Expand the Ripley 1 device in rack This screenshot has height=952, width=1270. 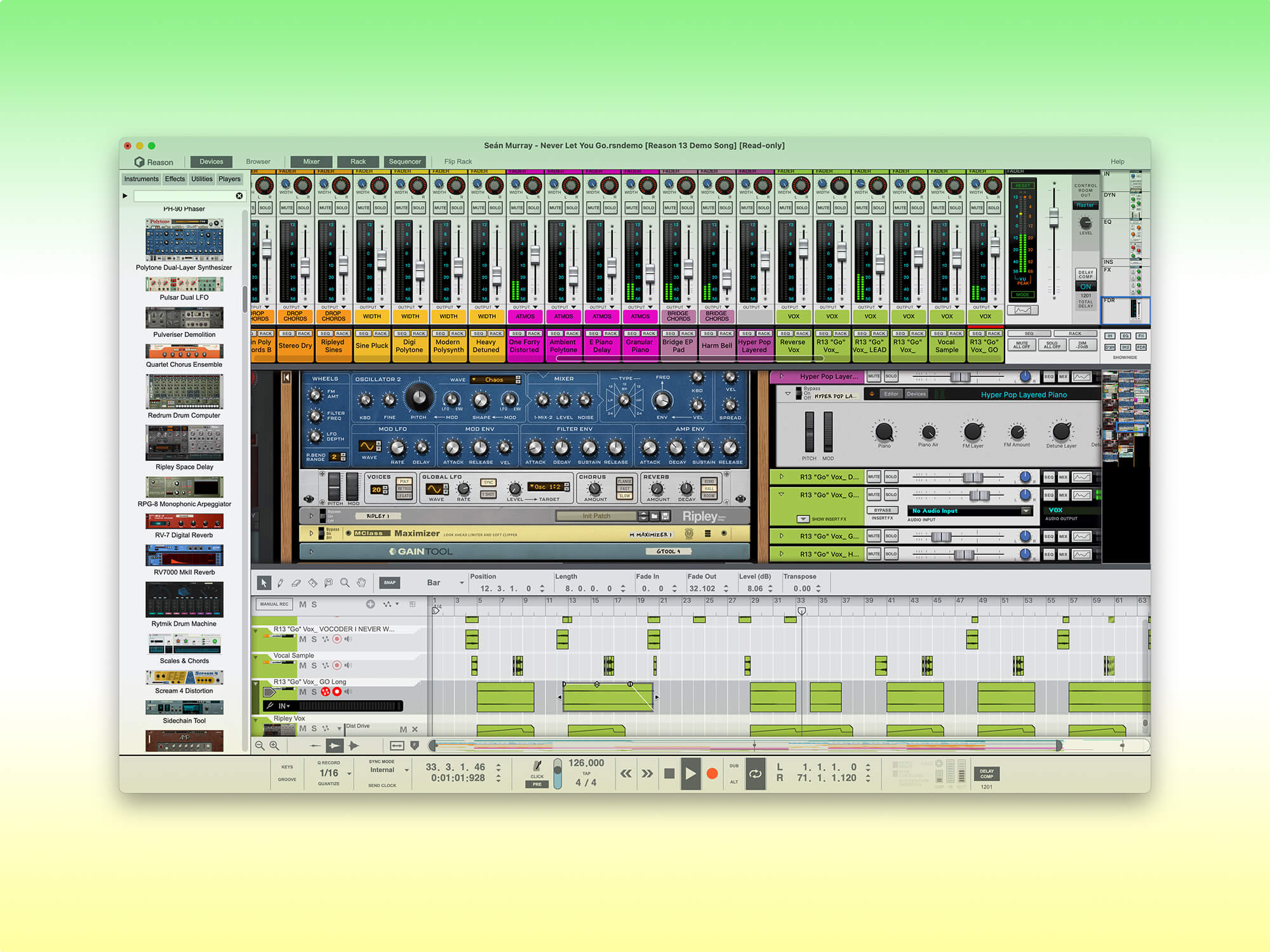pyautogui.click(x=311, y=516)
